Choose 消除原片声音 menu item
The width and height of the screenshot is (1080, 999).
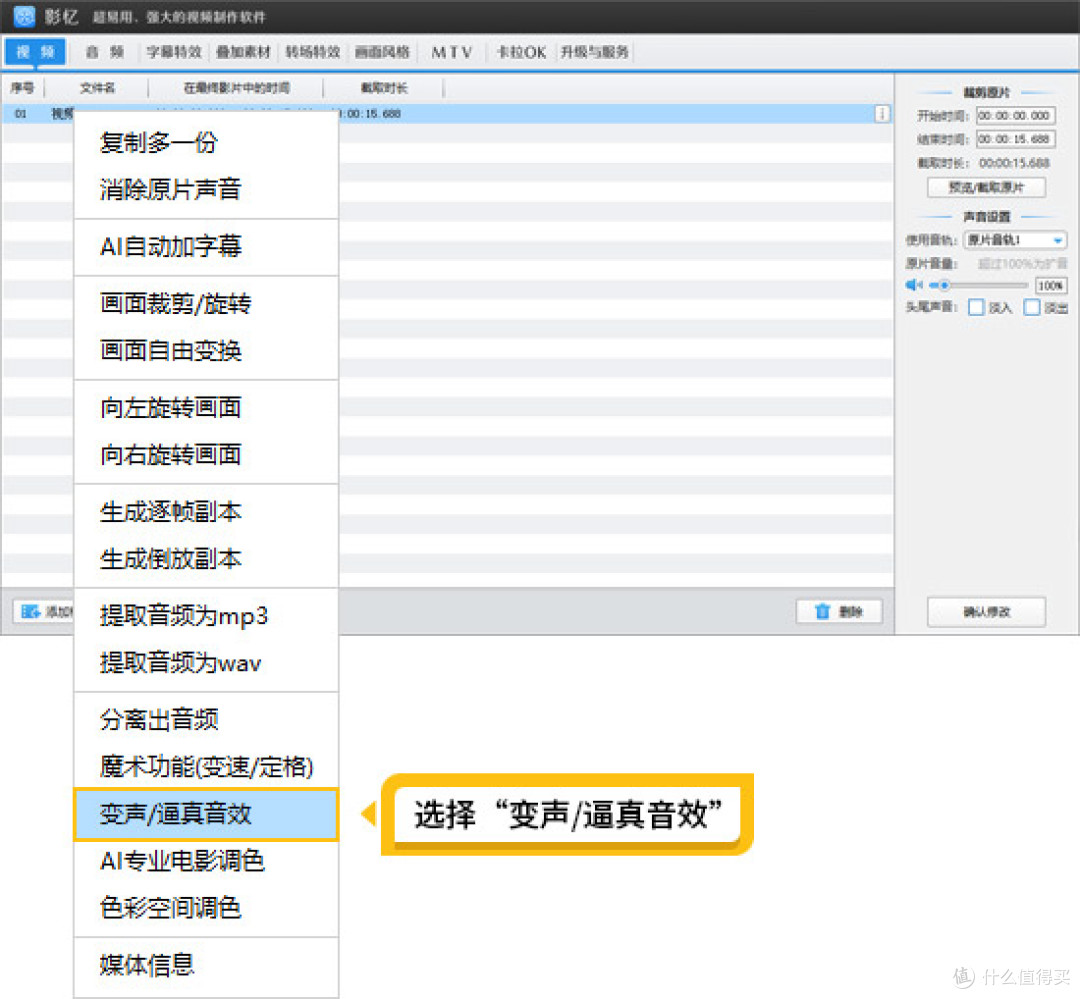206,189
